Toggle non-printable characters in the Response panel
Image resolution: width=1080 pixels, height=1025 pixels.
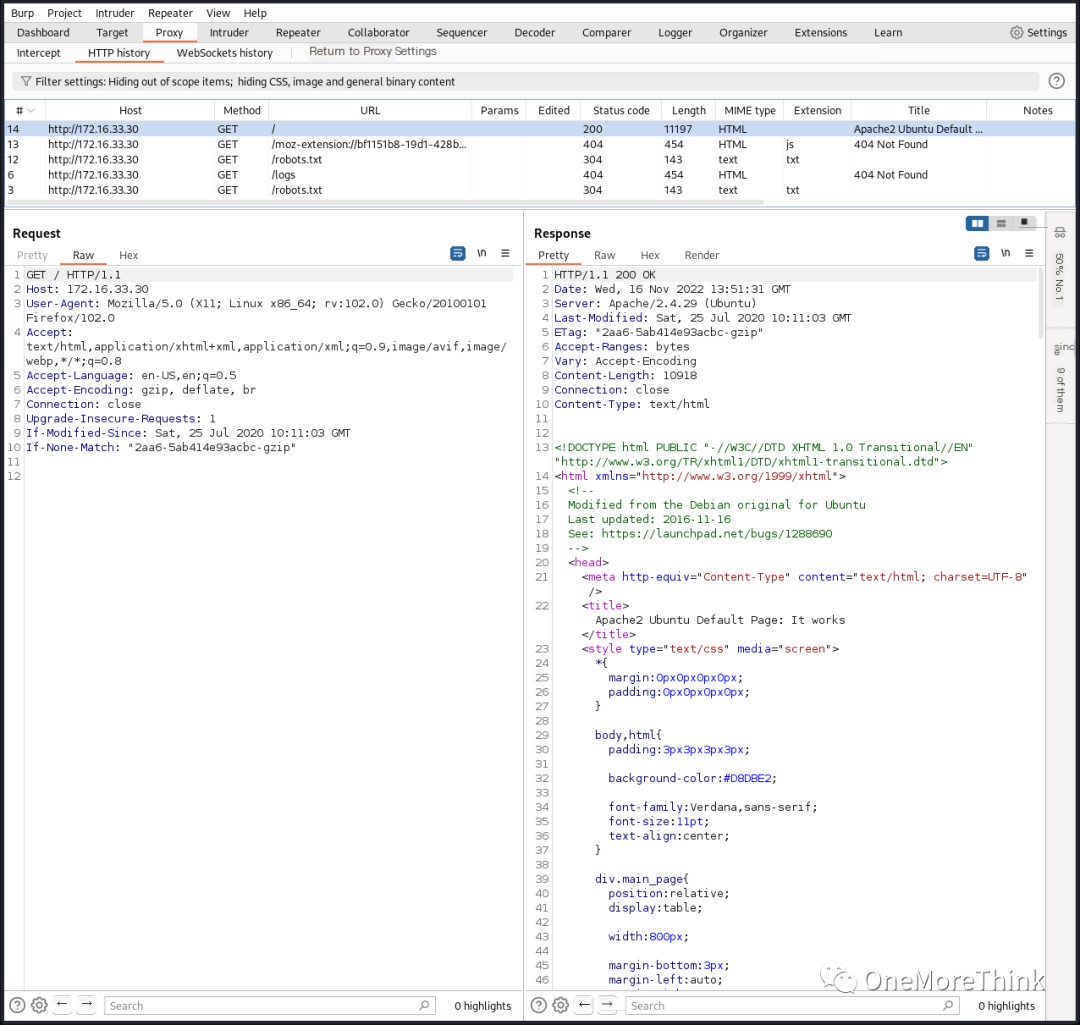[1006, 253]
